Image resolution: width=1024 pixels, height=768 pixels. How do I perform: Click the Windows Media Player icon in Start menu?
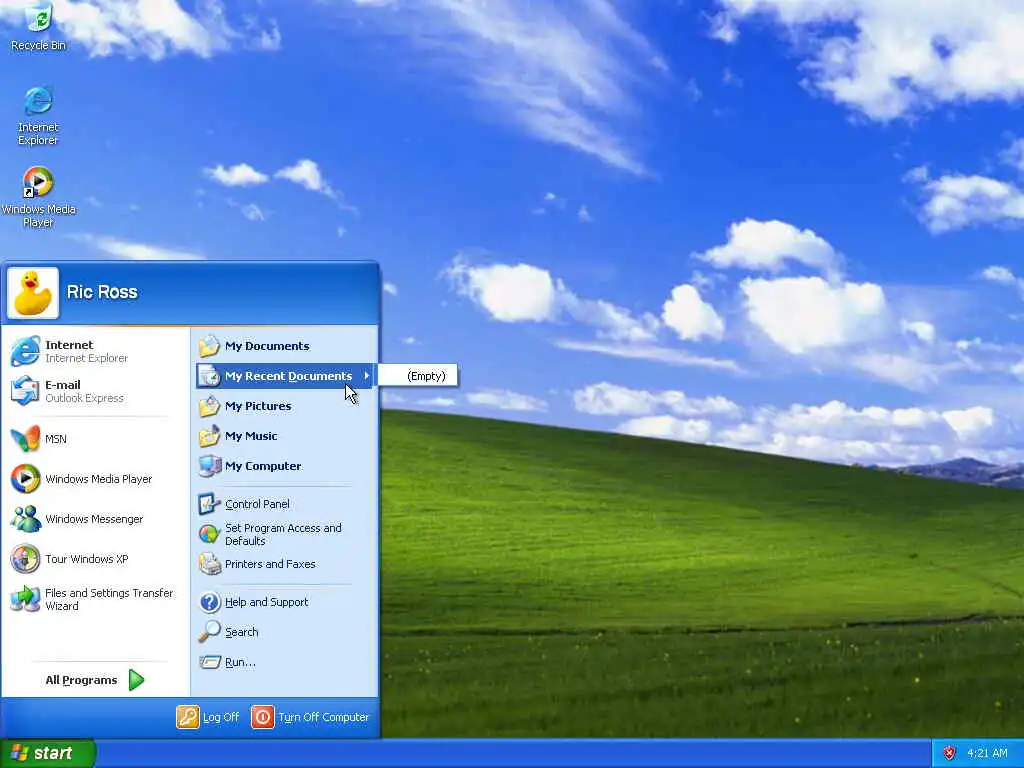coord(25,479)
